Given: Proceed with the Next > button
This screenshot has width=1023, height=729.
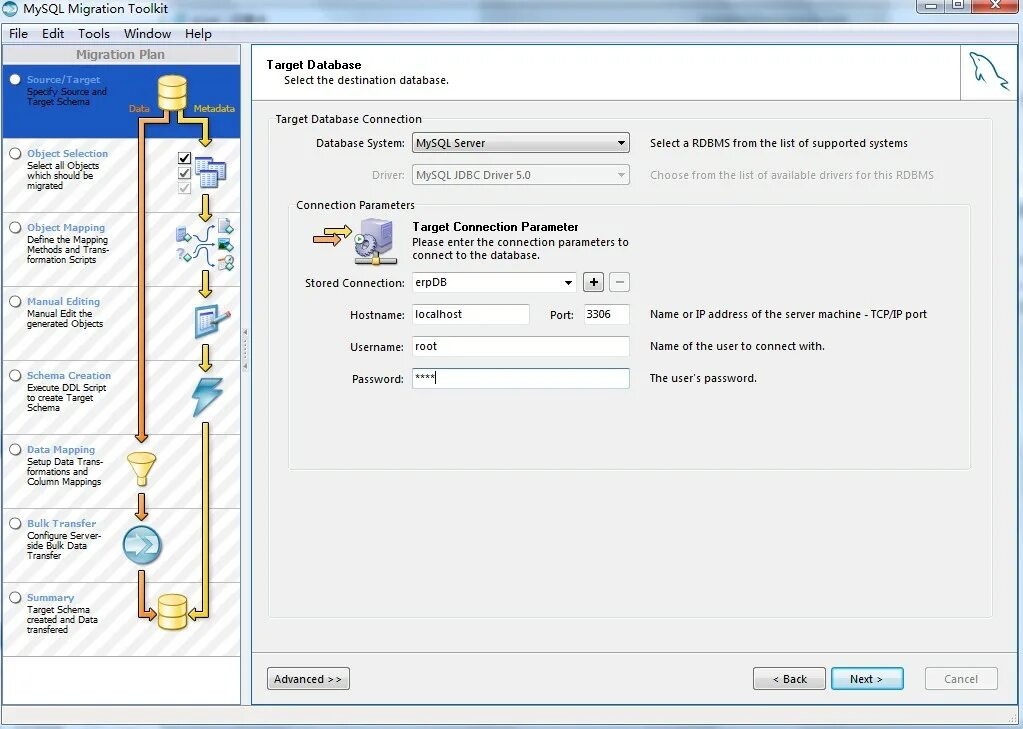Looking at the screenshot, I should tap(867, 679).
